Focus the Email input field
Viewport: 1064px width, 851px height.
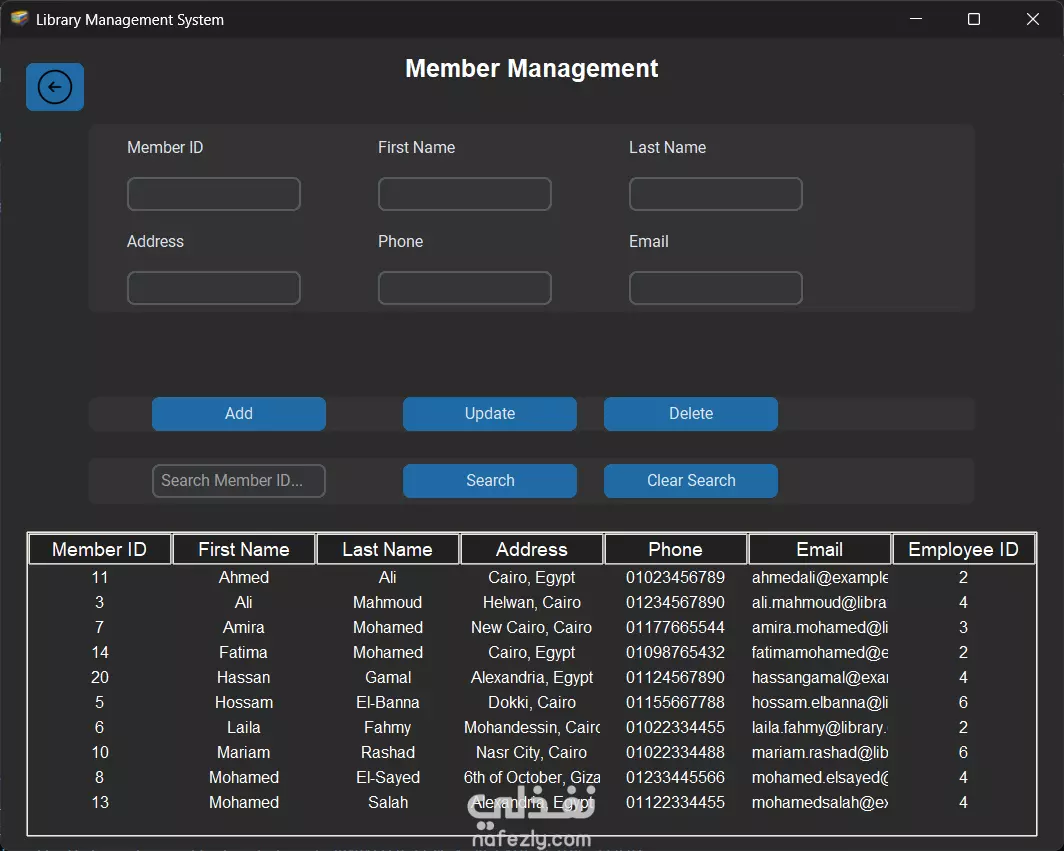[716, 288]
